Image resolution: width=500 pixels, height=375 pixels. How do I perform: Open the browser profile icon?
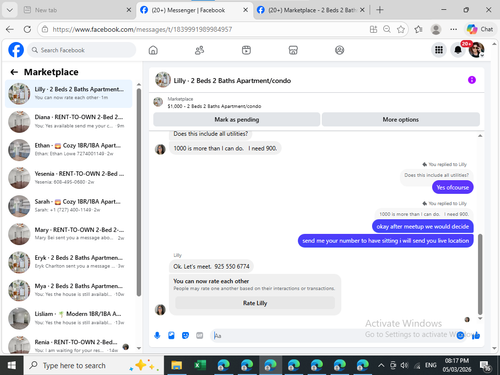[436, 29]
